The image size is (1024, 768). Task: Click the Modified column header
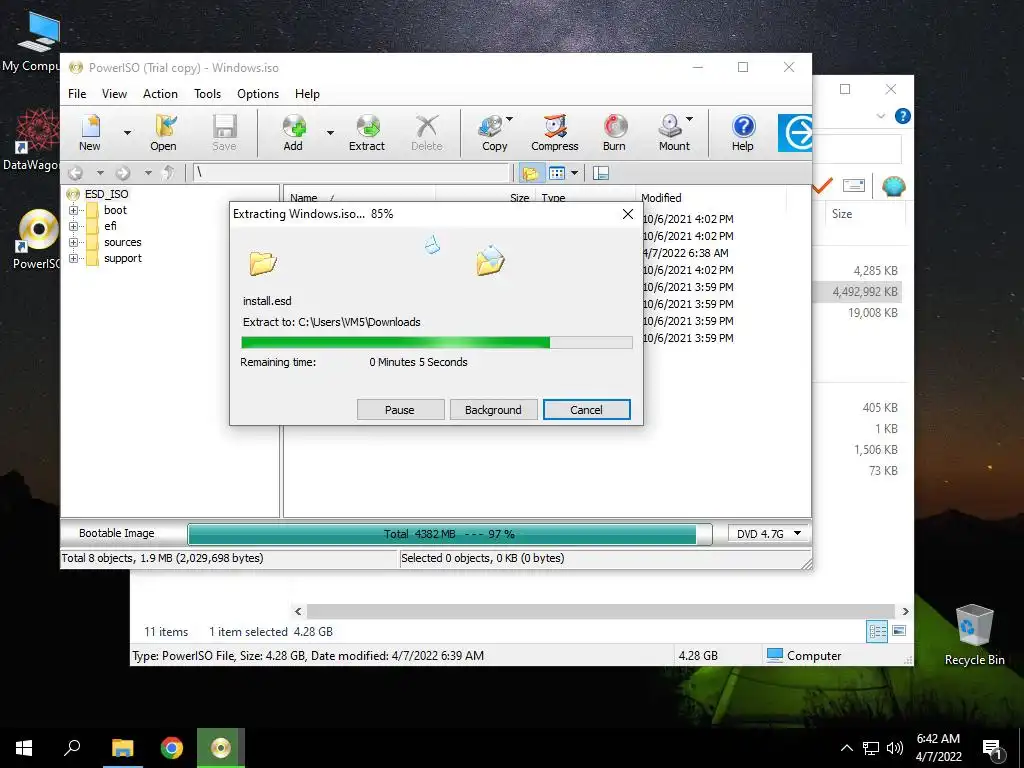[662, 197]
